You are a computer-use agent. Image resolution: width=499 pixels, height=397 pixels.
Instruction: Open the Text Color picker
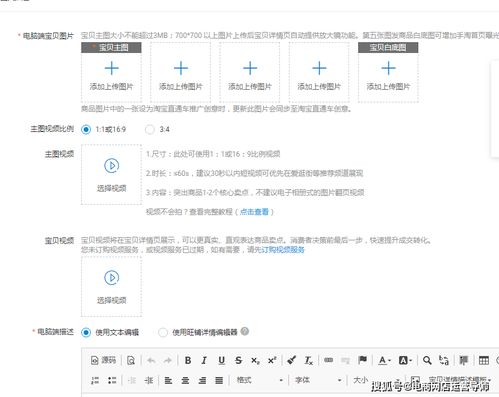(x=385, y=360)
